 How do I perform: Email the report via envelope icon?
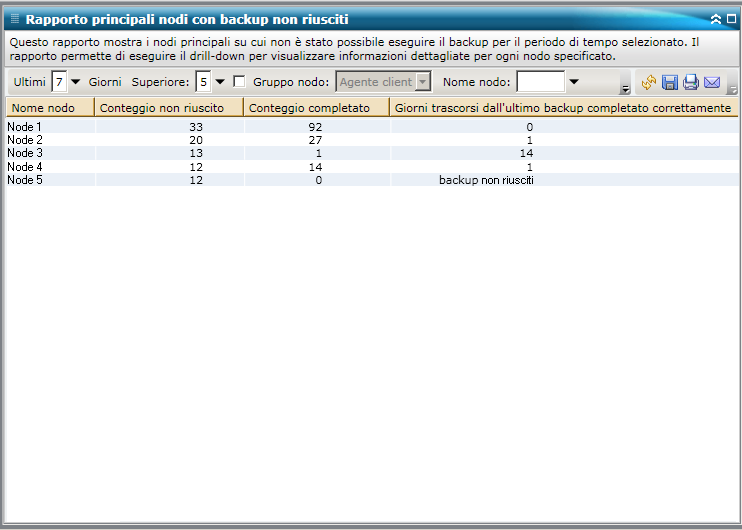tap(712, 82)
